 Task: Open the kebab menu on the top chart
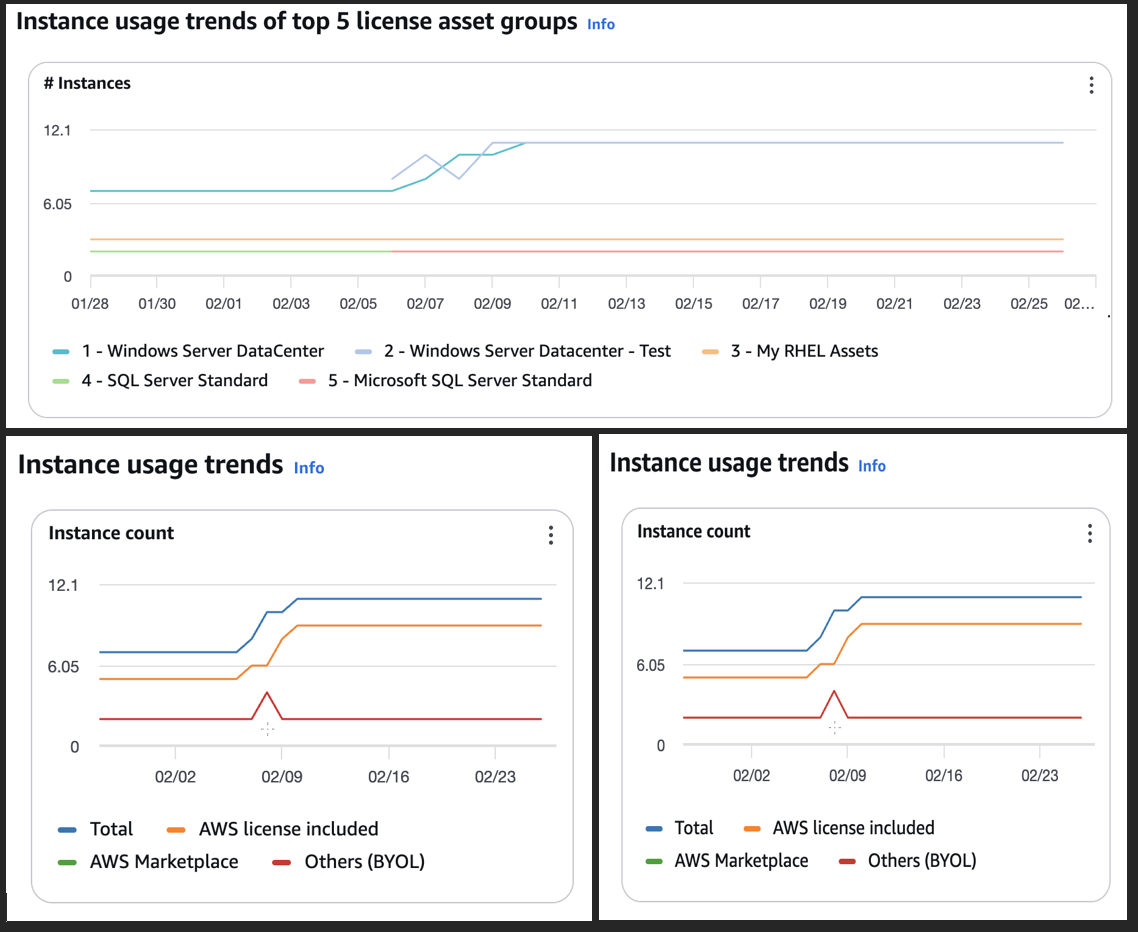[x=1091, y=85]
